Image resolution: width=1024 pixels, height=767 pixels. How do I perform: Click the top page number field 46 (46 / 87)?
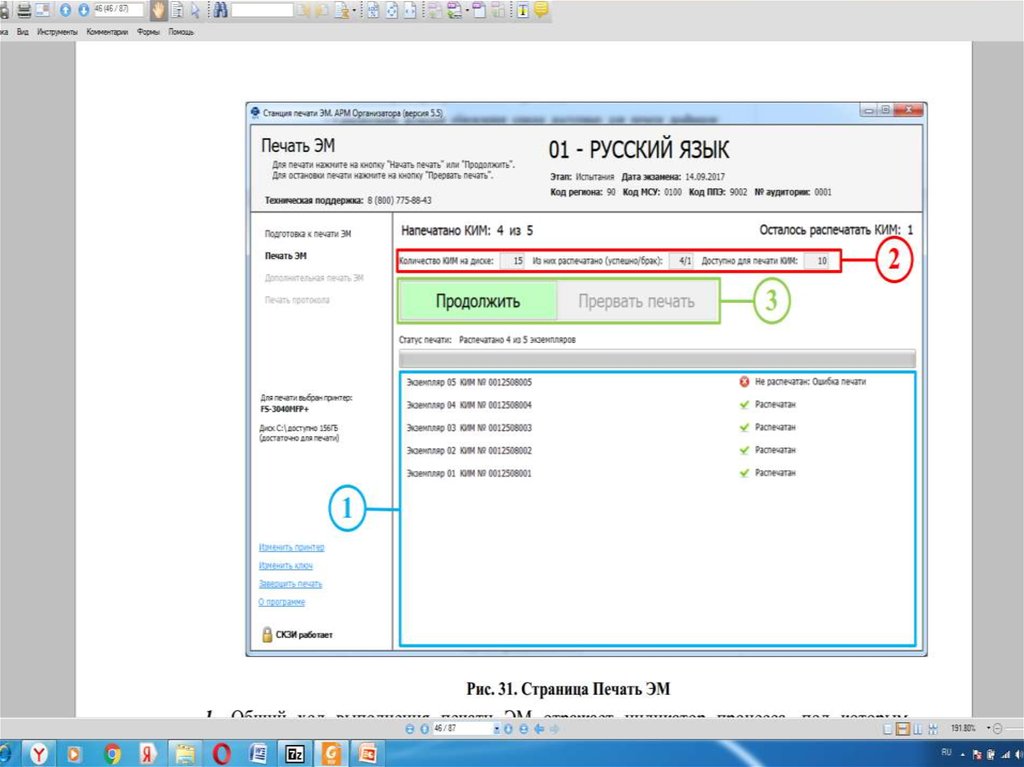click(x=118, y=10)
